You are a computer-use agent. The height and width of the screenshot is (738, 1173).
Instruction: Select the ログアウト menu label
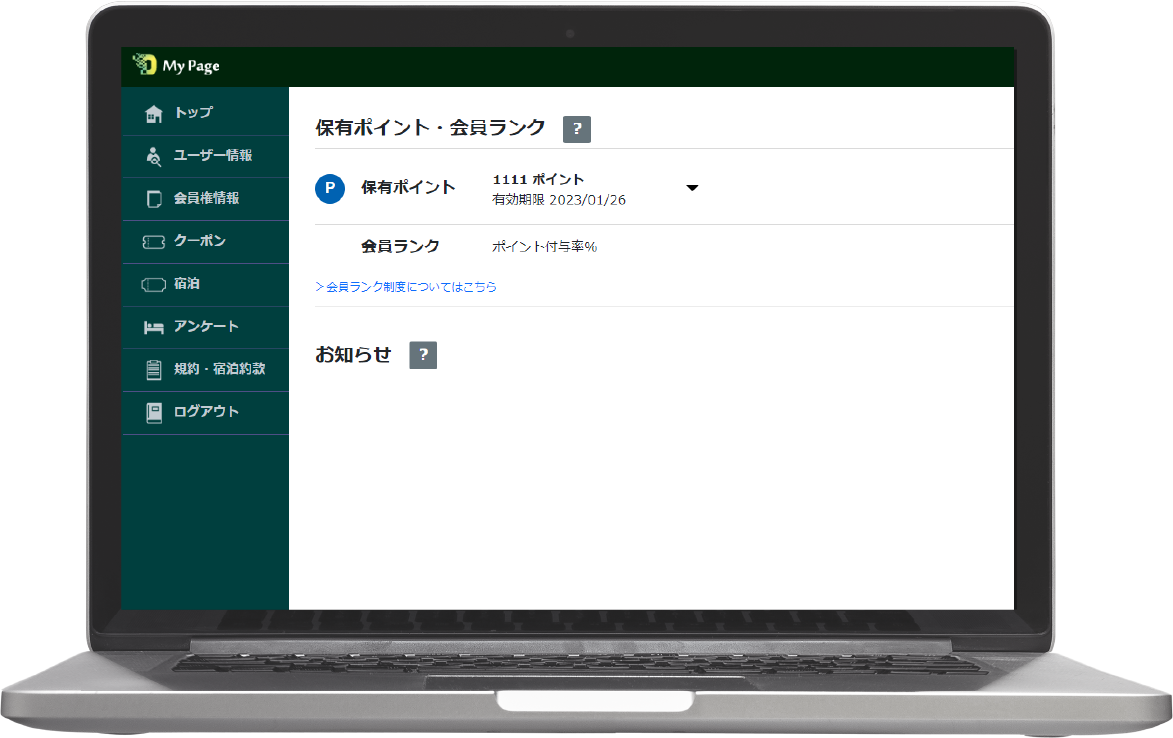coord(206,412)
